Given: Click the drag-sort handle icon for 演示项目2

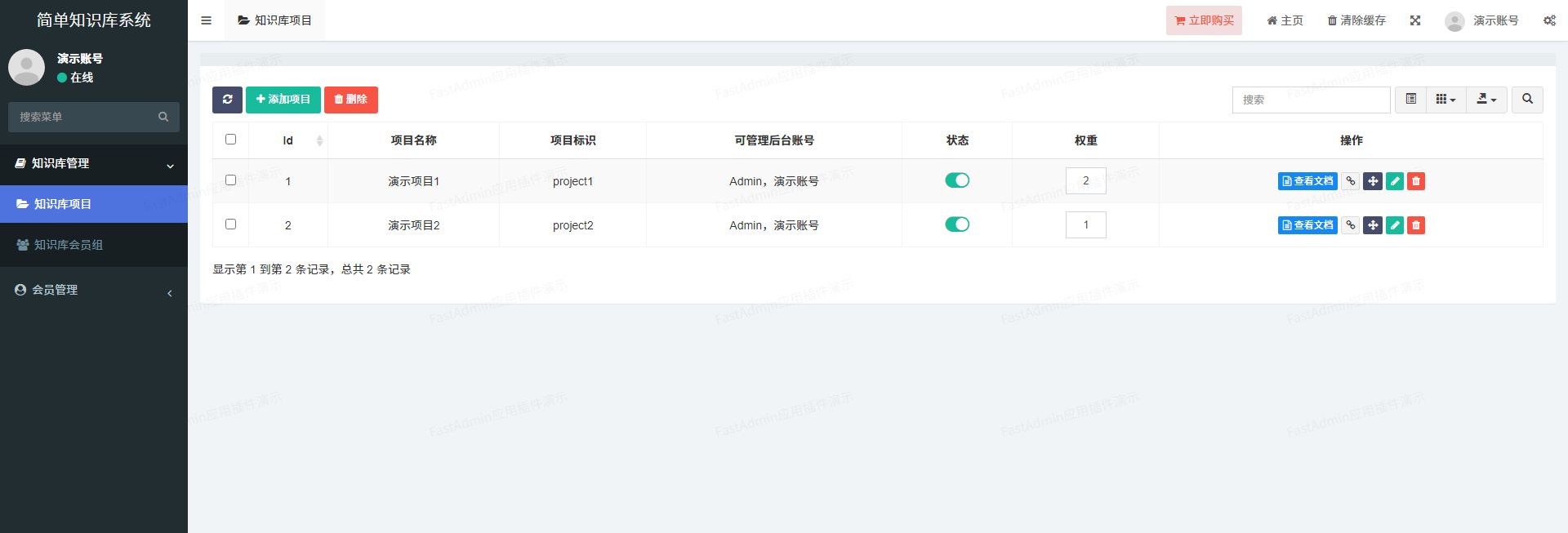Looking at the screenshot, I should [x=1373, y=225].
